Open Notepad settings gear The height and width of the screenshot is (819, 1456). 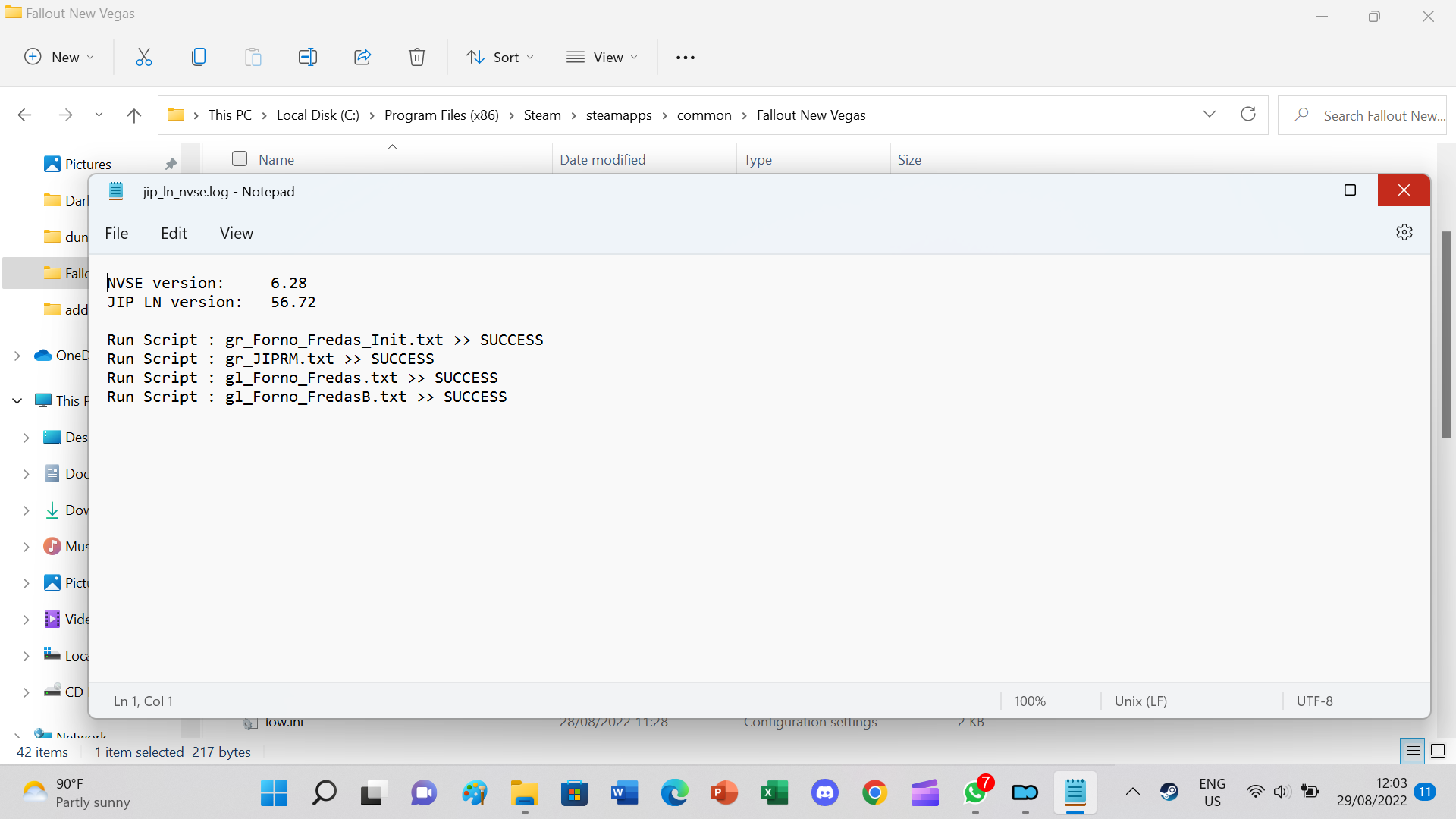(1404, 232)
